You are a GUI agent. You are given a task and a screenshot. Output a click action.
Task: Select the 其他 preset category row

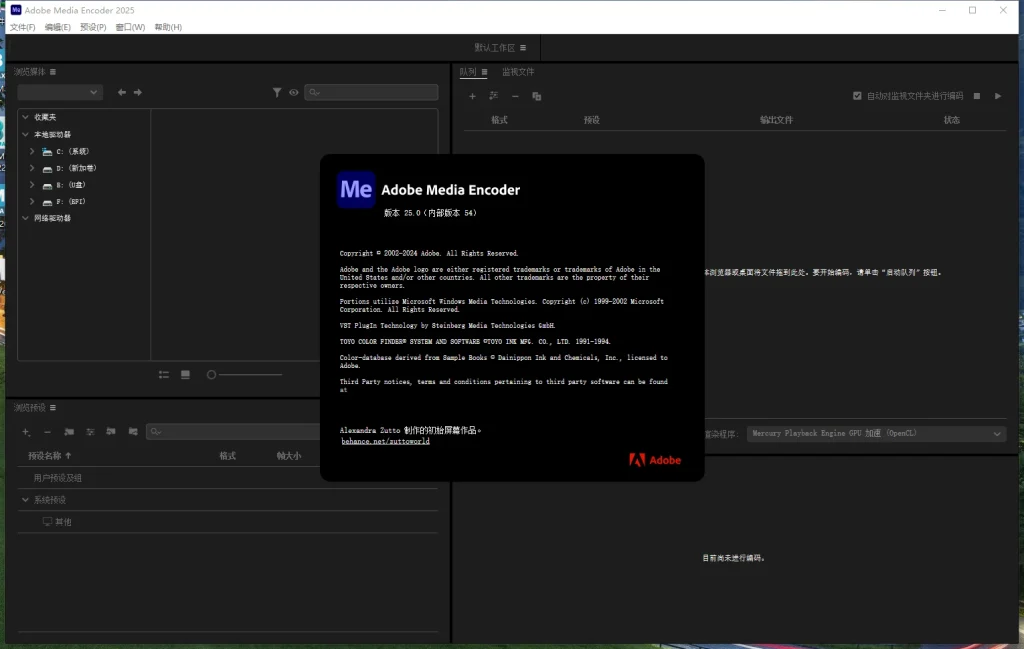pos(227,522)
